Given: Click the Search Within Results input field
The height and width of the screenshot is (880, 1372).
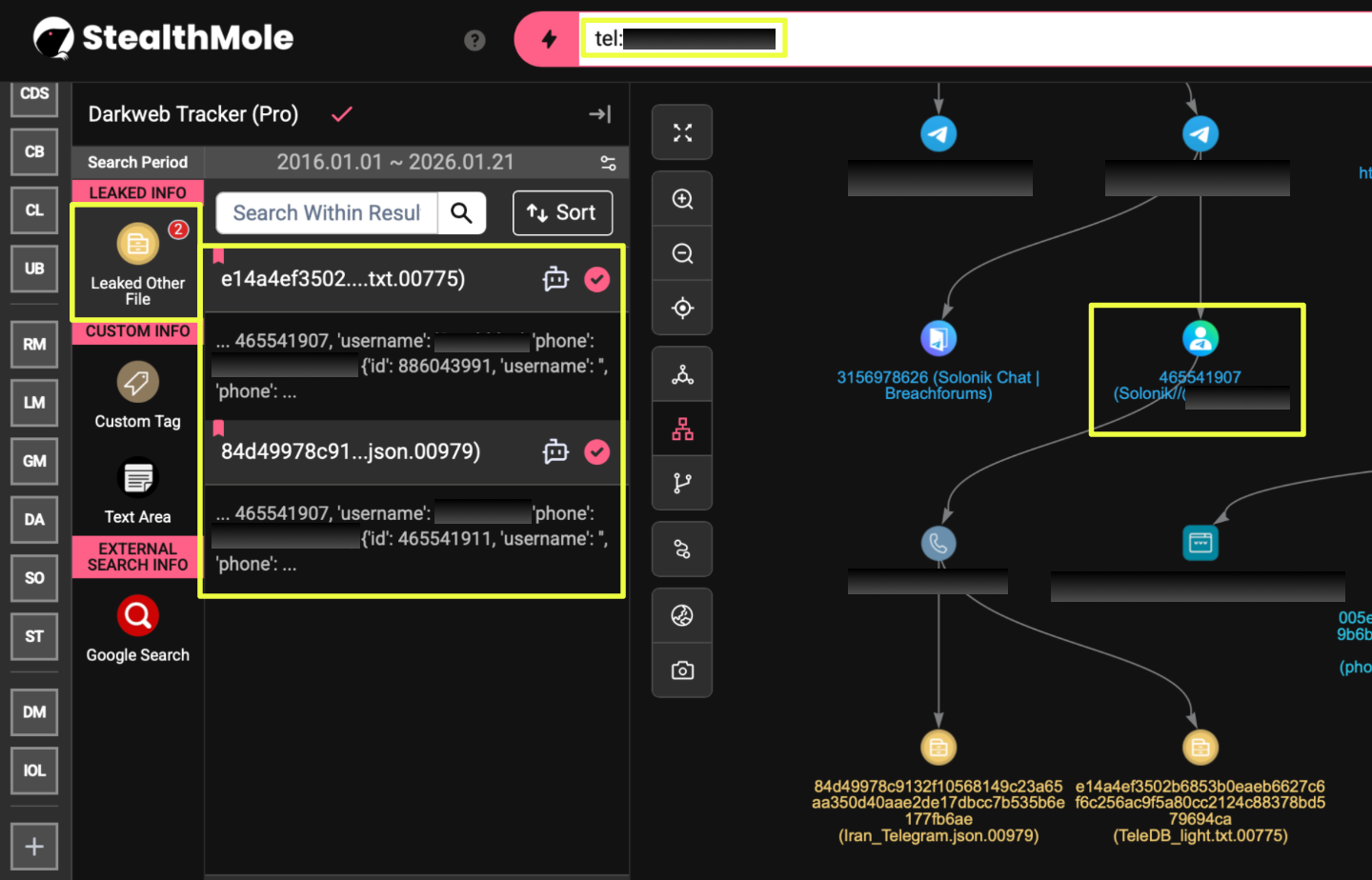Looking at the screenshot, I should click(327, 212).
